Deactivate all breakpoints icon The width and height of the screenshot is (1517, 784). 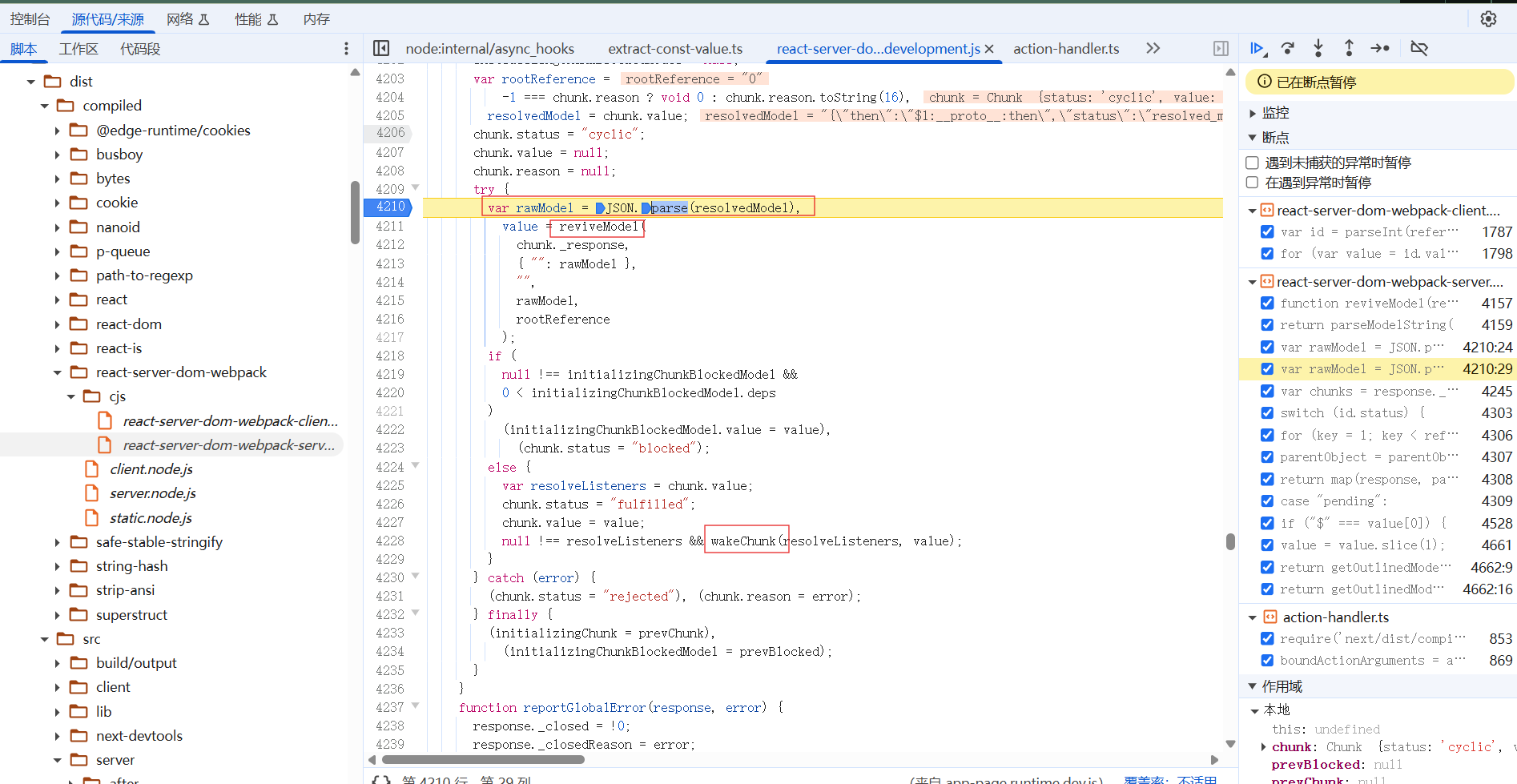(1419, 49)
